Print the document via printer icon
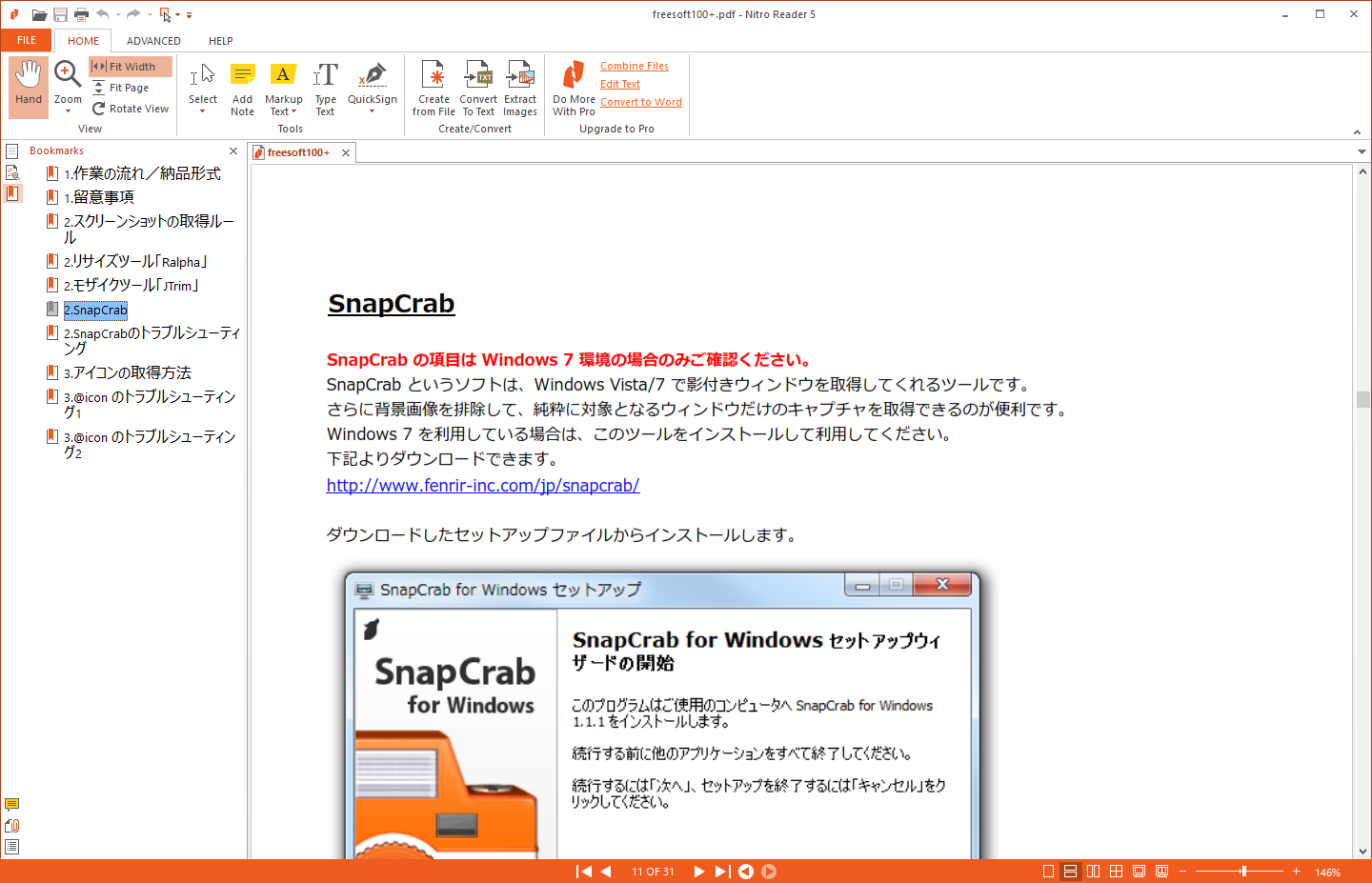 tap(81, 14)
